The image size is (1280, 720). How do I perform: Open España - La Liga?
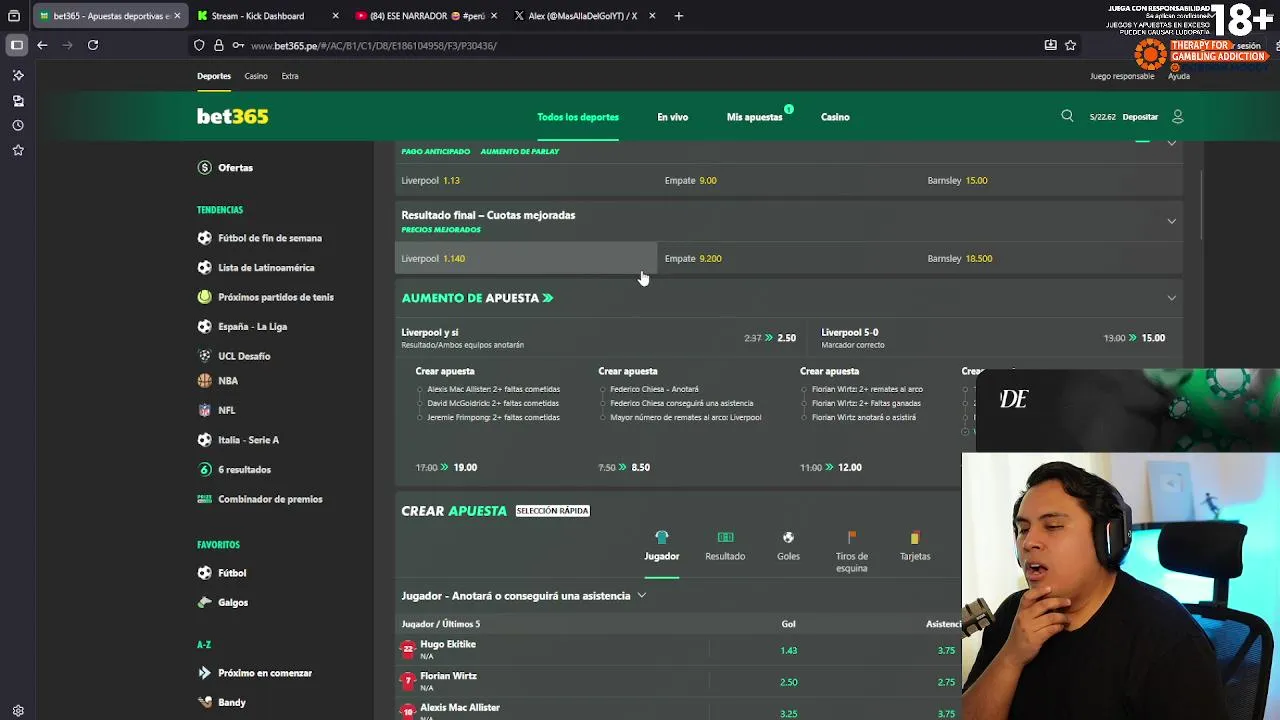coord(252,327)
